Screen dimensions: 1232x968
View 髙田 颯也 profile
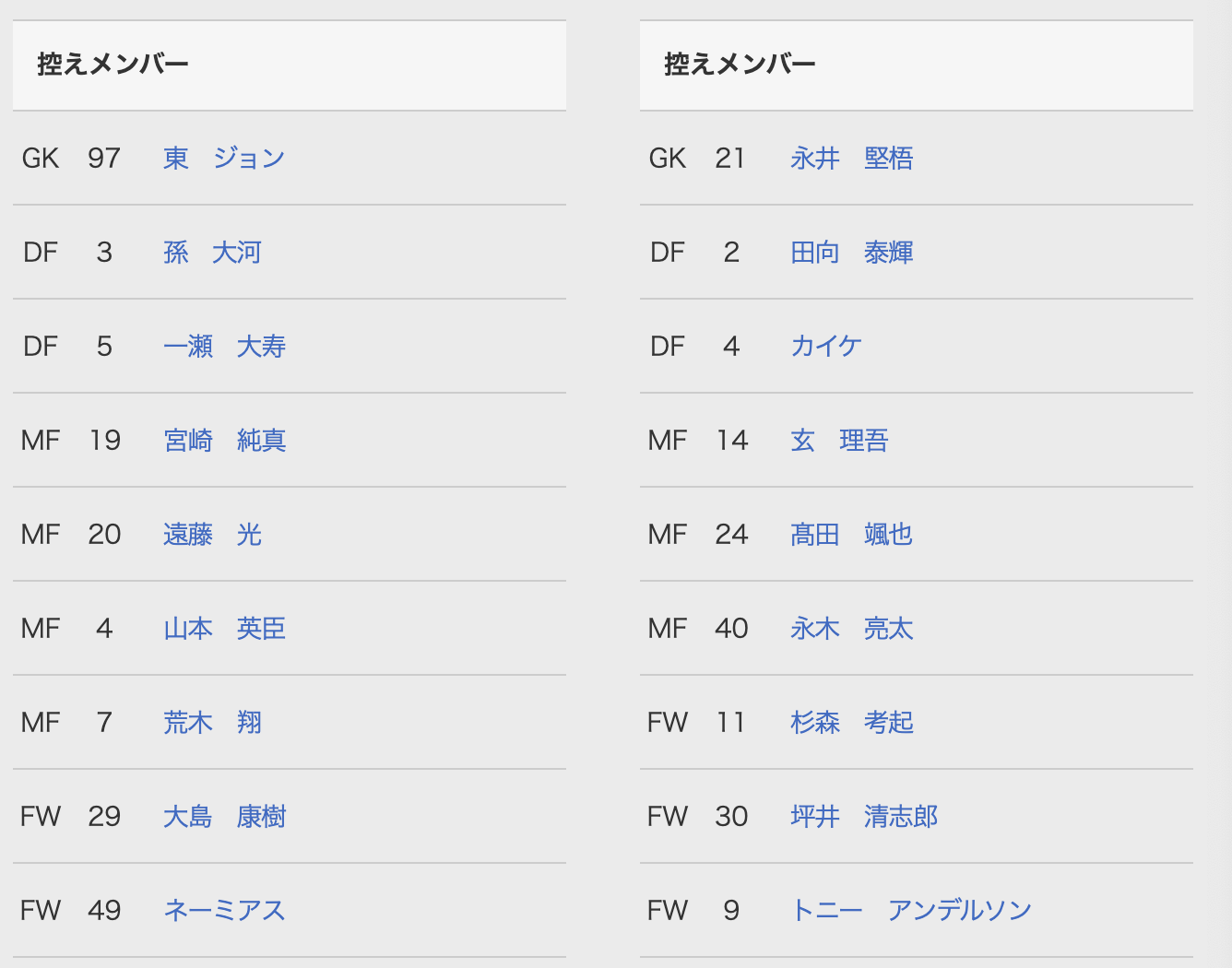851,535
